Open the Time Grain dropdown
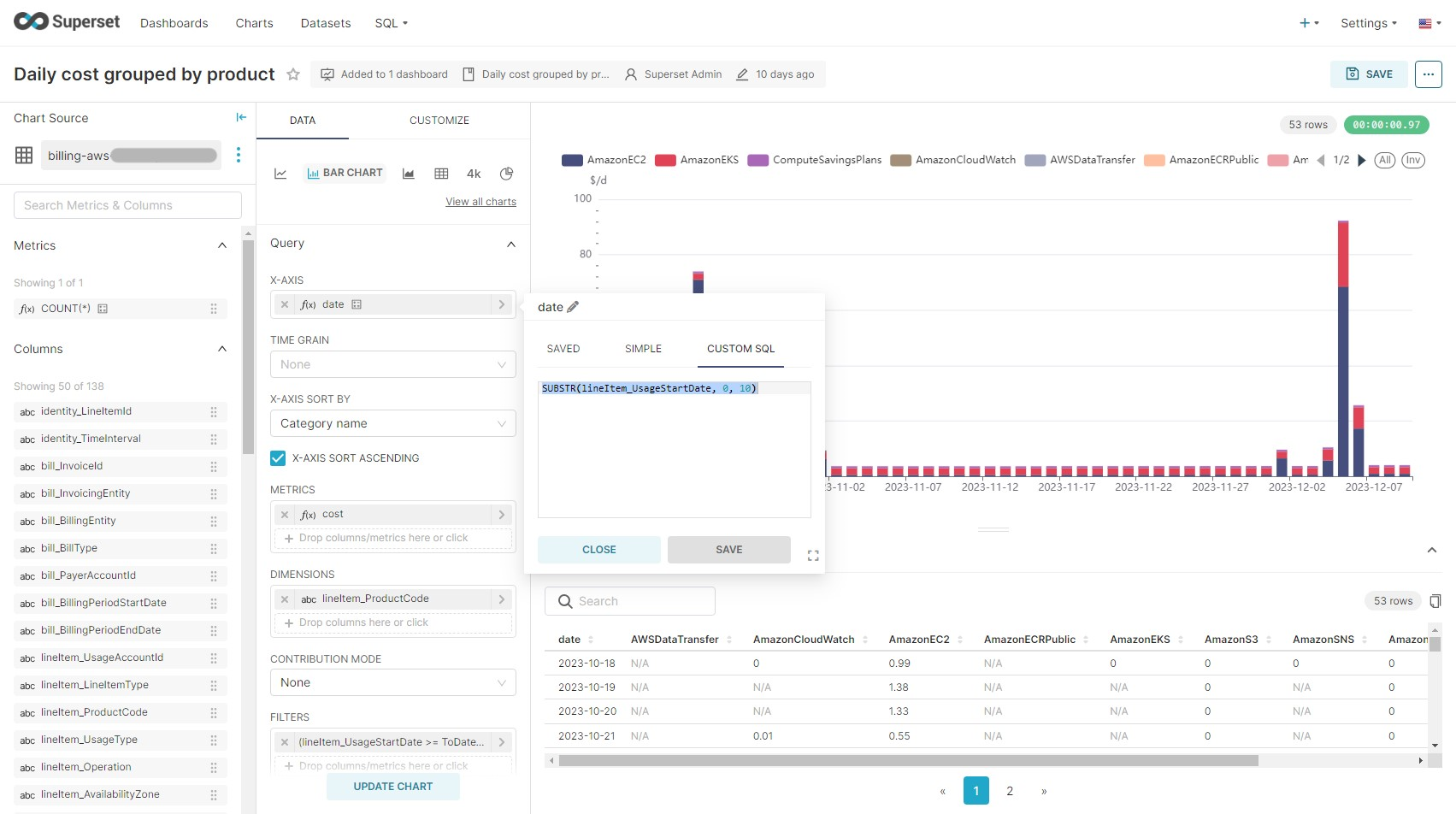The width and height of the screenshot is (1456, 814). (392, 364)
